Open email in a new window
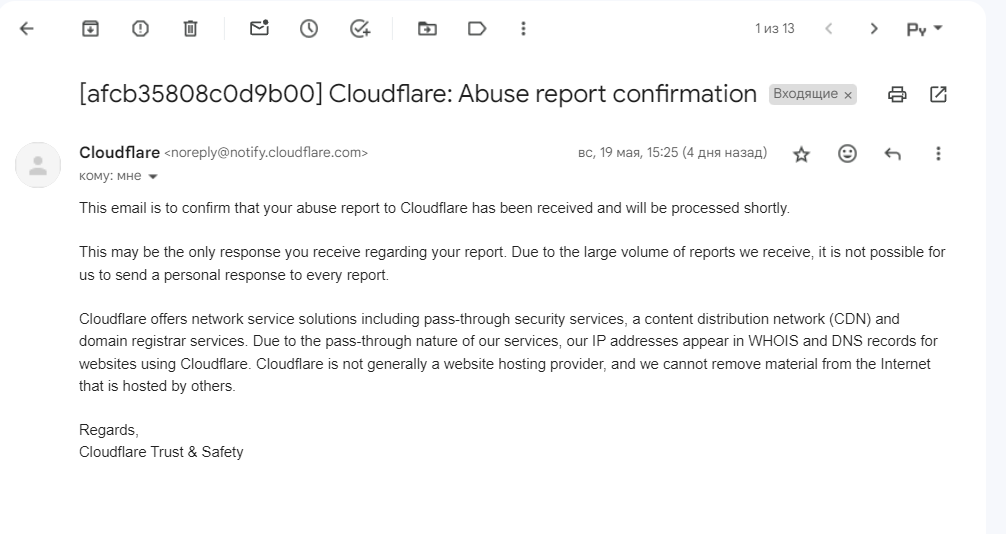This screenshot has height=534, width=1006. (938, 95)
